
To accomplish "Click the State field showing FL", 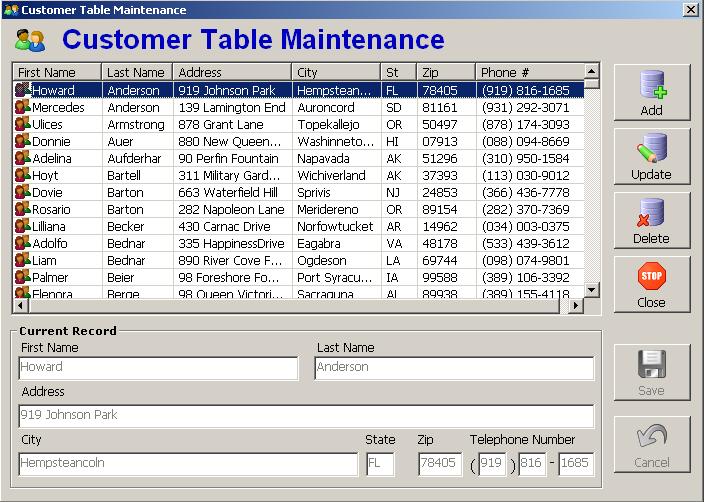I will click(x=380, y=464).
